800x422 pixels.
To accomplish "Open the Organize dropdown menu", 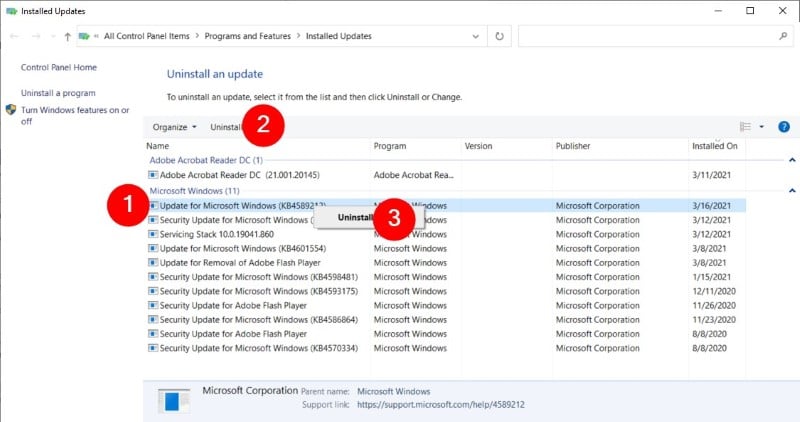I will point(174,127).
